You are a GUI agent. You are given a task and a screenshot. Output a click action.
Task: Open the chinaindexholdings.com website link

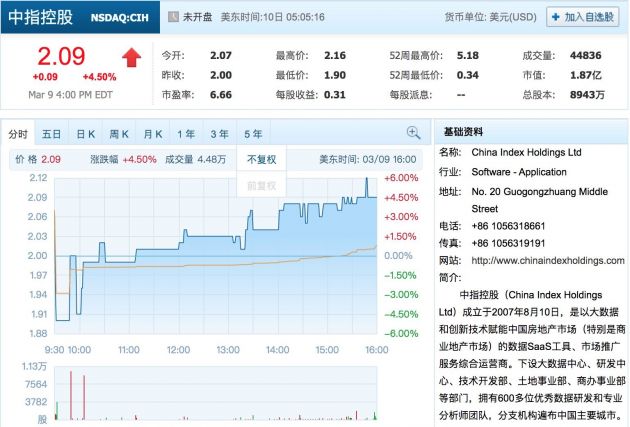point(548,261)
